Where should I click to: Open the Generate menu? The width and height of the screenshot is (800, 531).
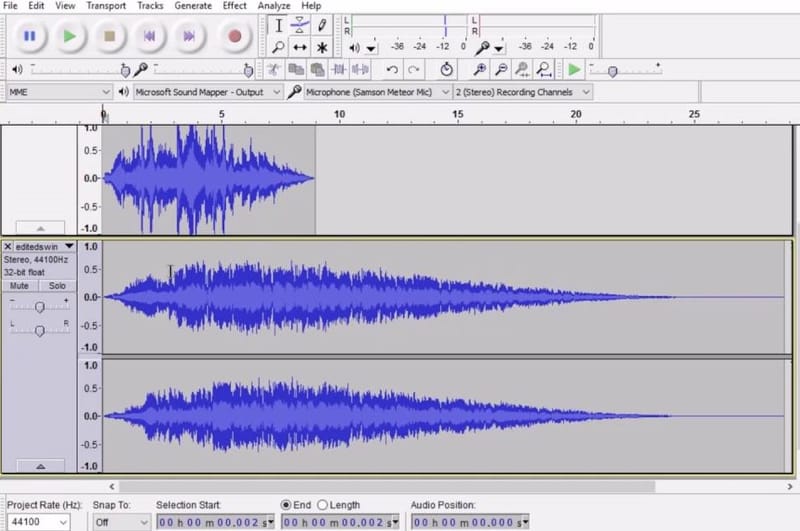tap(193, 6)
